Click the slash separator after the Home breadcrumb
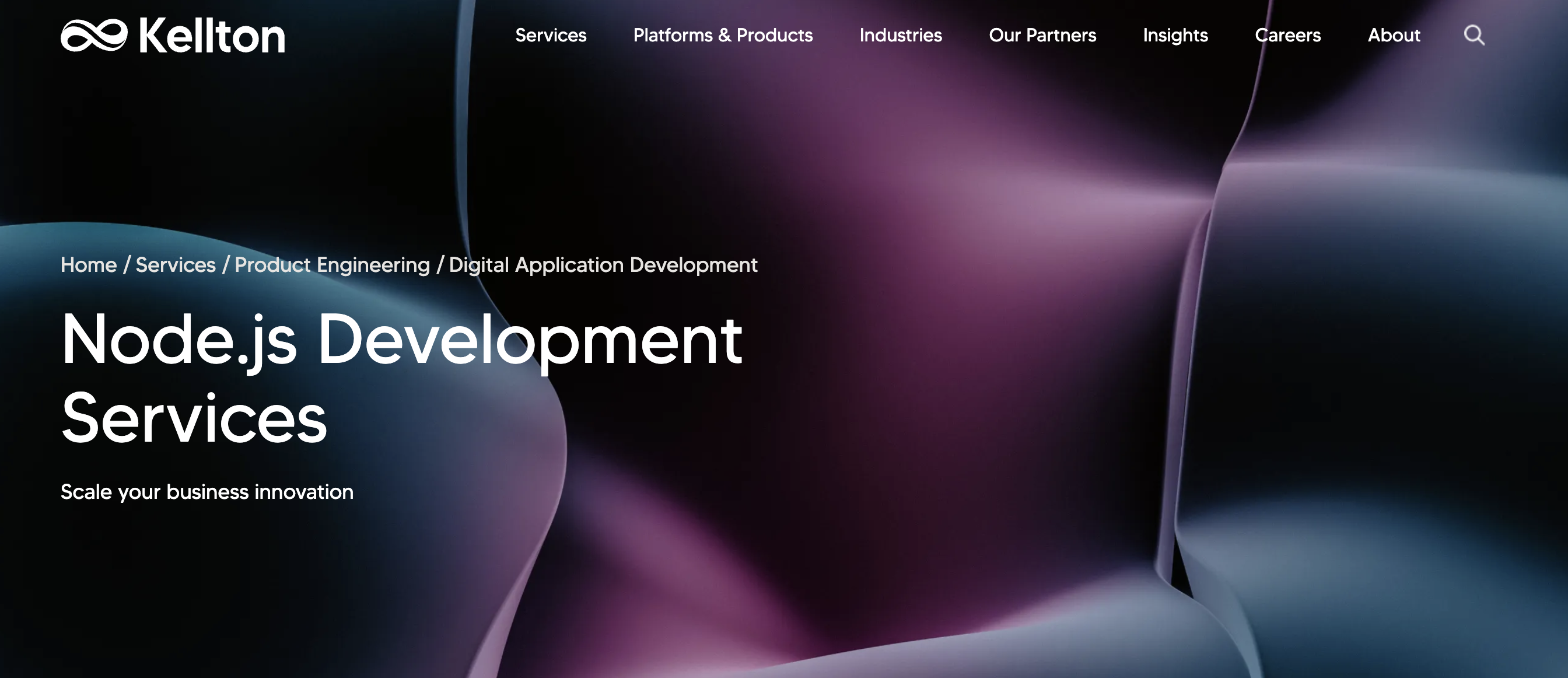 pyautogui.click(x=127, y=265)
